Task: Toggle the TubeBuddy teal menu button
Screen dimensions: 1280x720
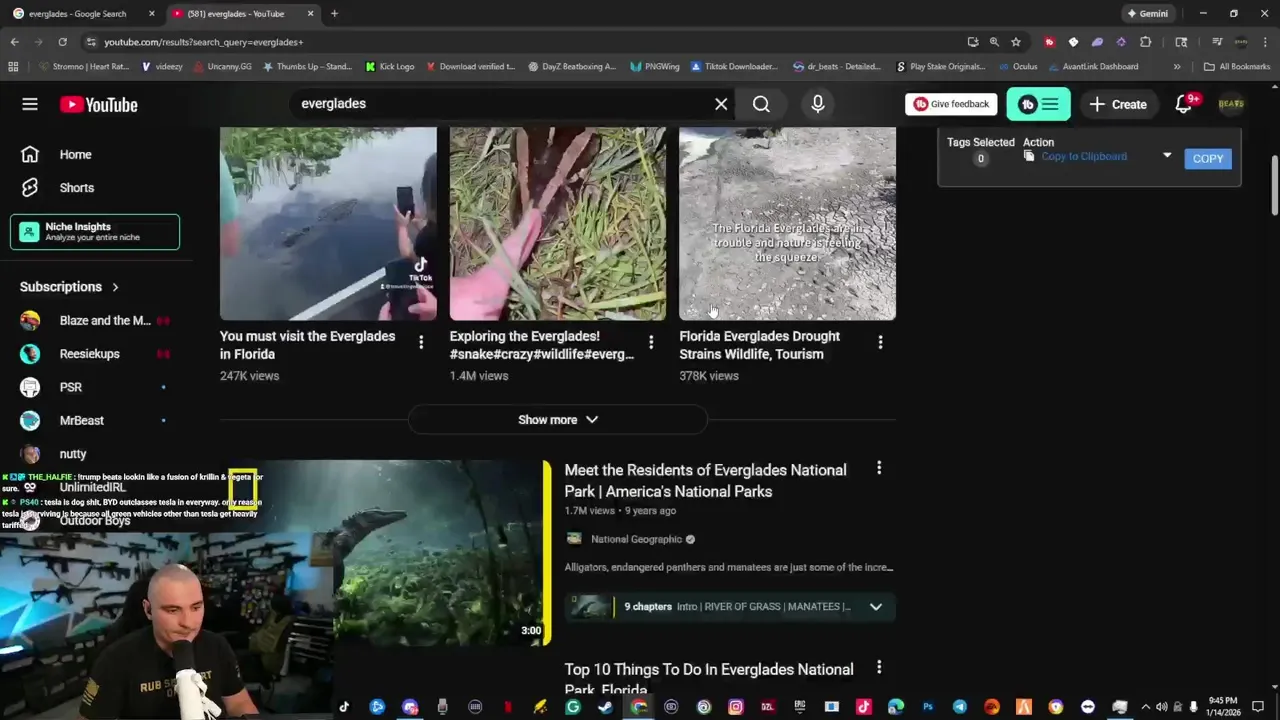Action: 1038,104
